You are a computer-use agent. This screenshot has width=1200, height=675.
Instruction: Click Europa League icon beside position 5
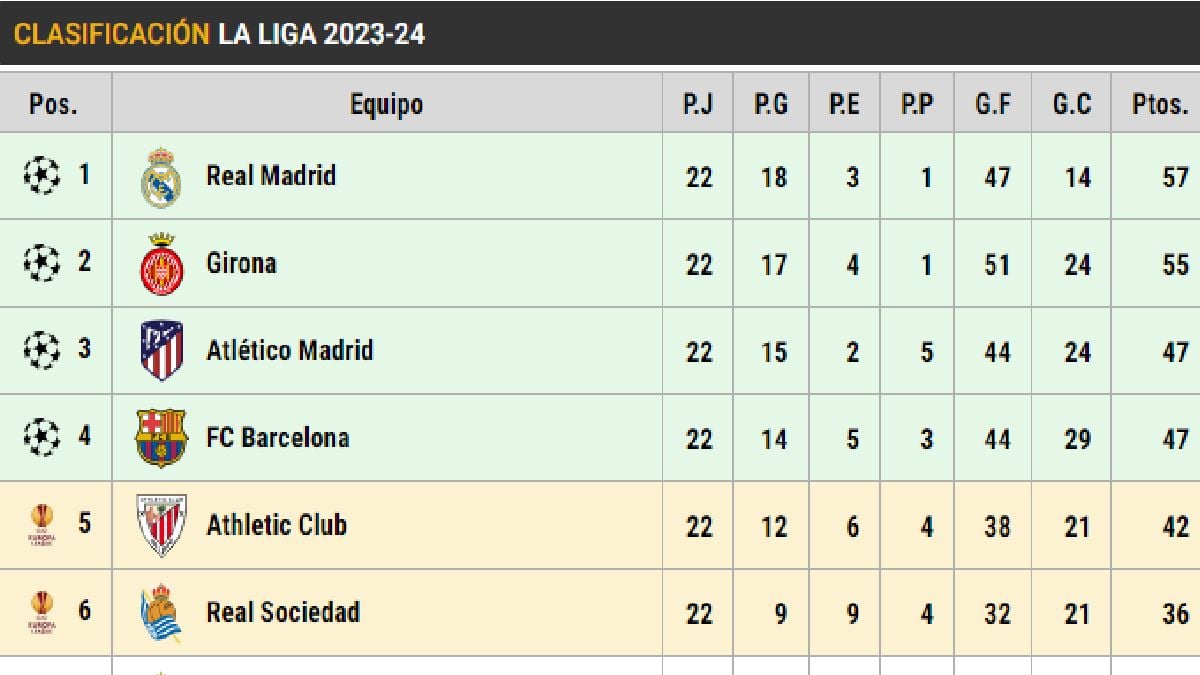click(x=42, y=525)
